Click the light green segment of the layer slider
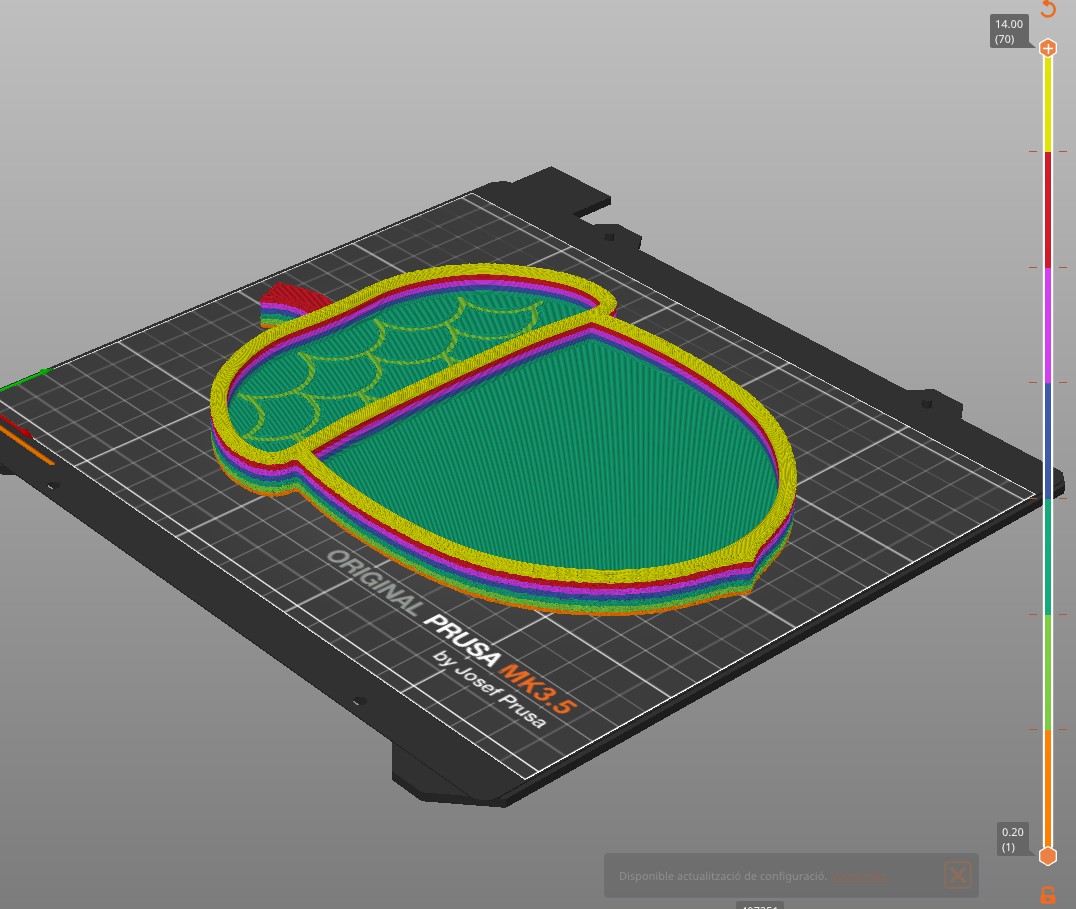 [1048, 672]
